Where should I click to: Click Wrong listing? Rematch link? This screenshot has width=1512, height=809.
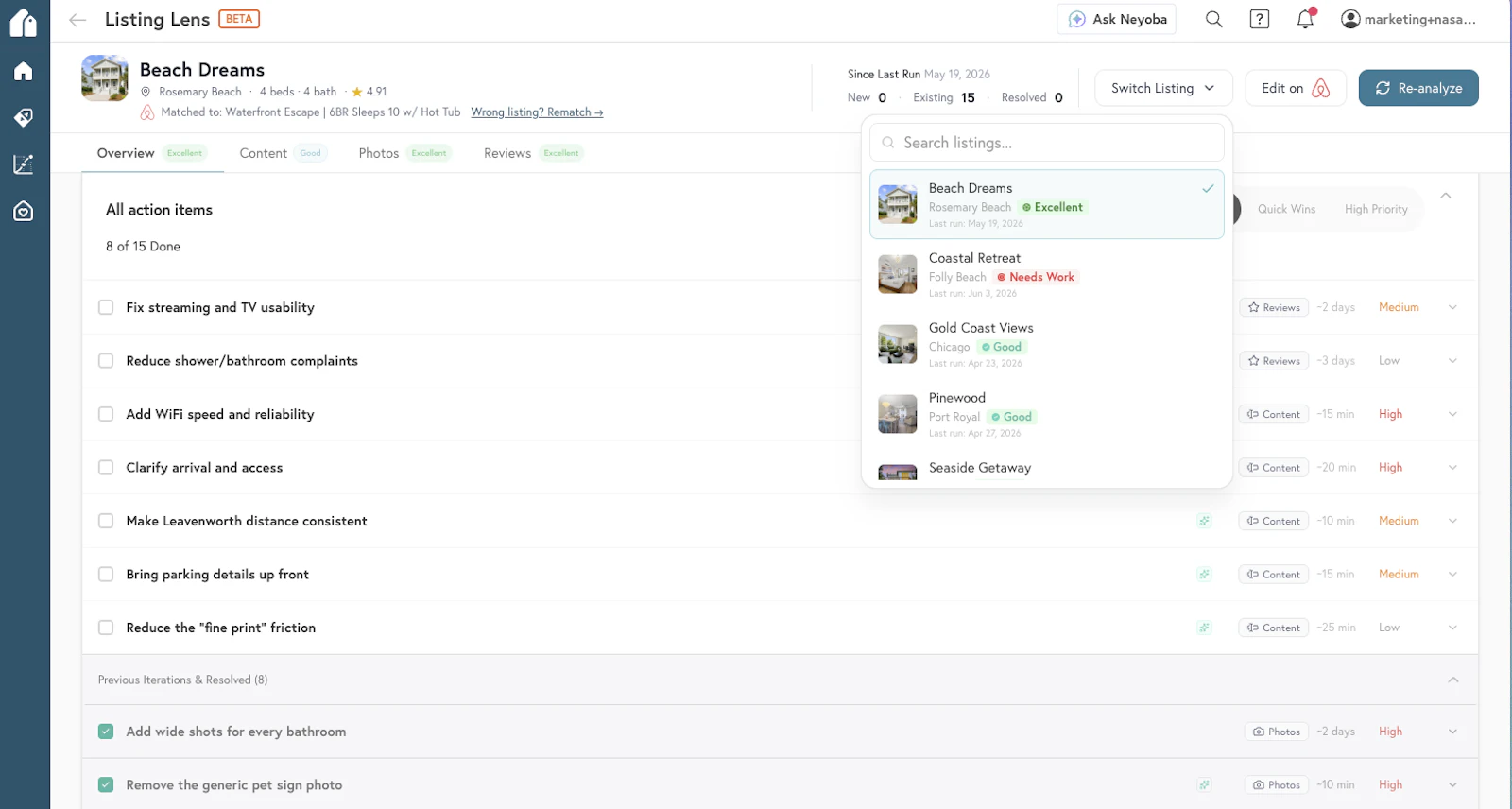tap(537, 112)
